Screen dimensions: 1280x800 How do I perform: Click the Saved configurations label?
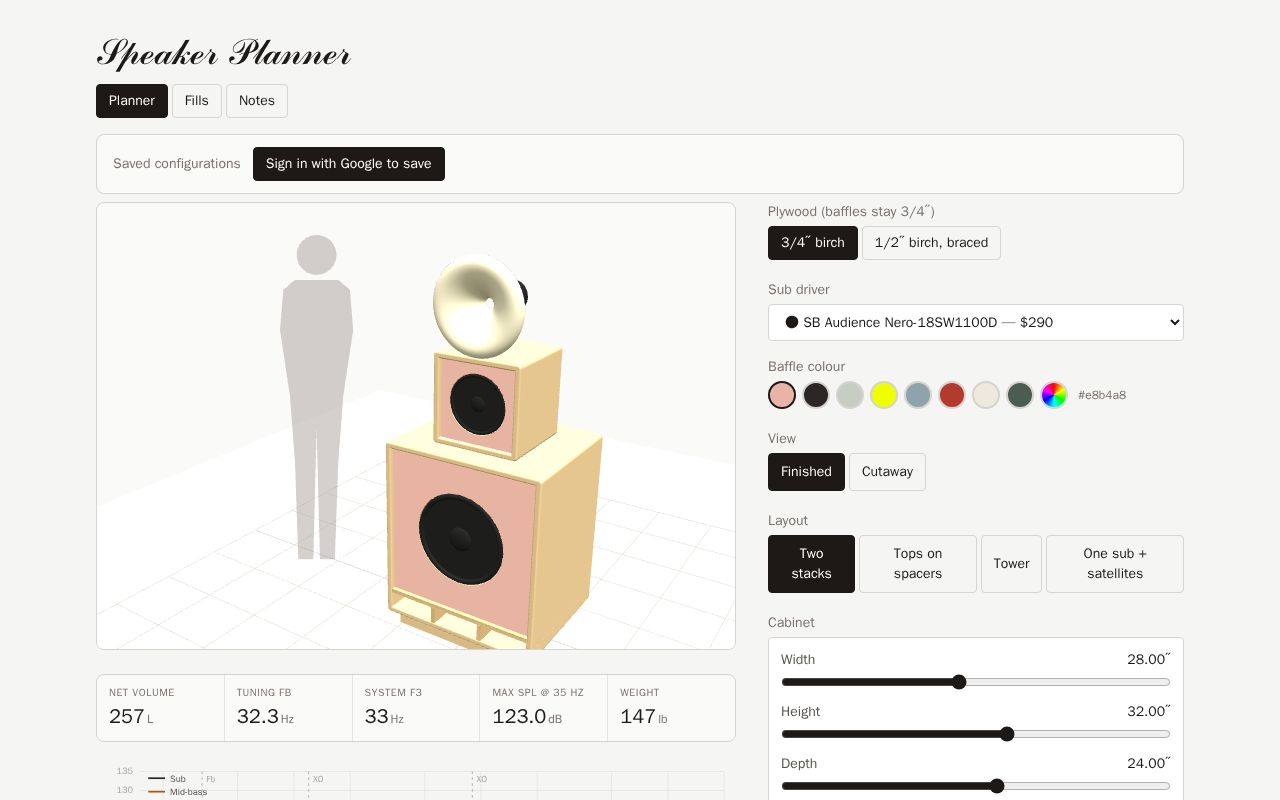[x=177, y=164]
